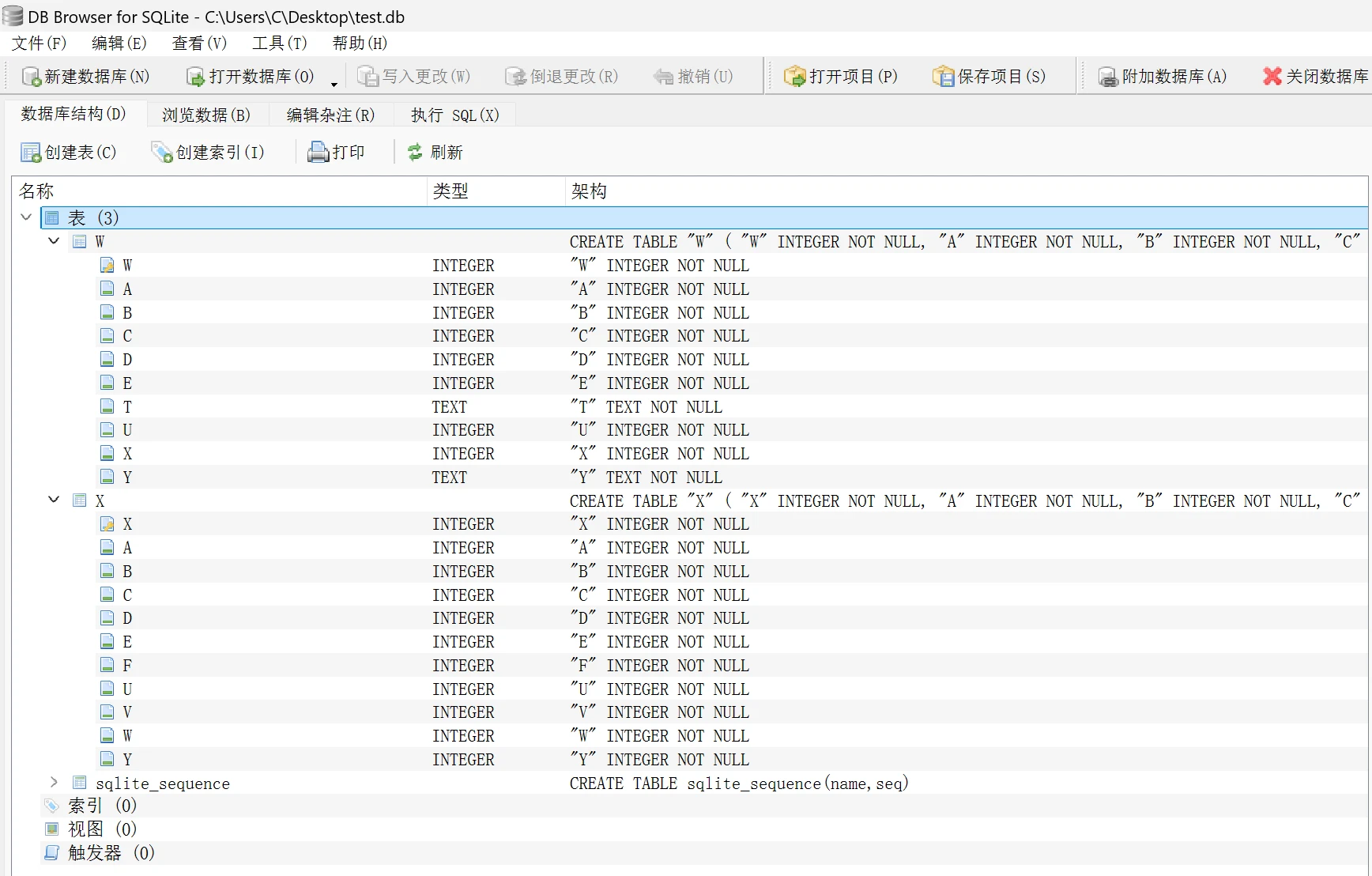Click the green Refresh (刷新) icon
Screen dimensions: 1372x876
pos(415,153)
